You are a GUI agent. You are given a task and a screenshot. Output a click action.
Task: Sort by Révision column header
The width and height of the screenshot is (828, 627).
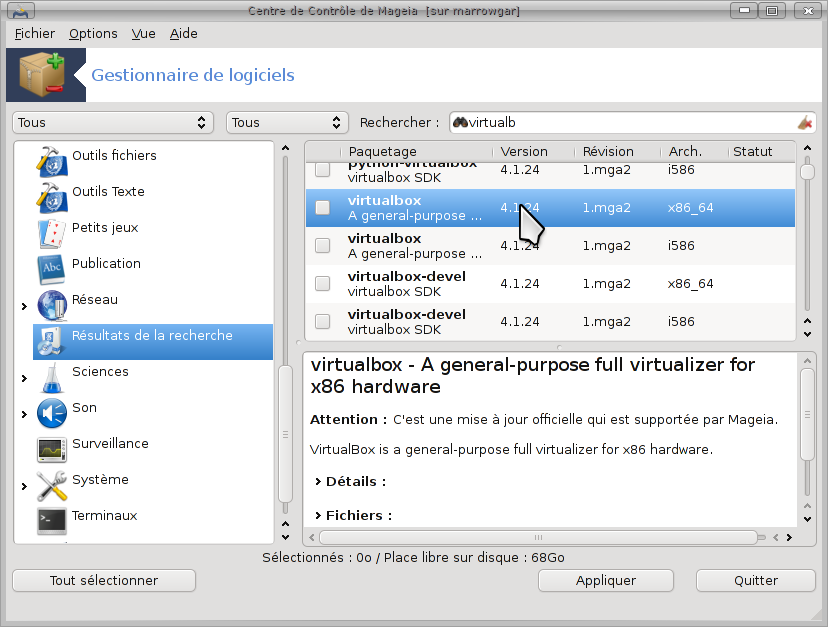617,152
